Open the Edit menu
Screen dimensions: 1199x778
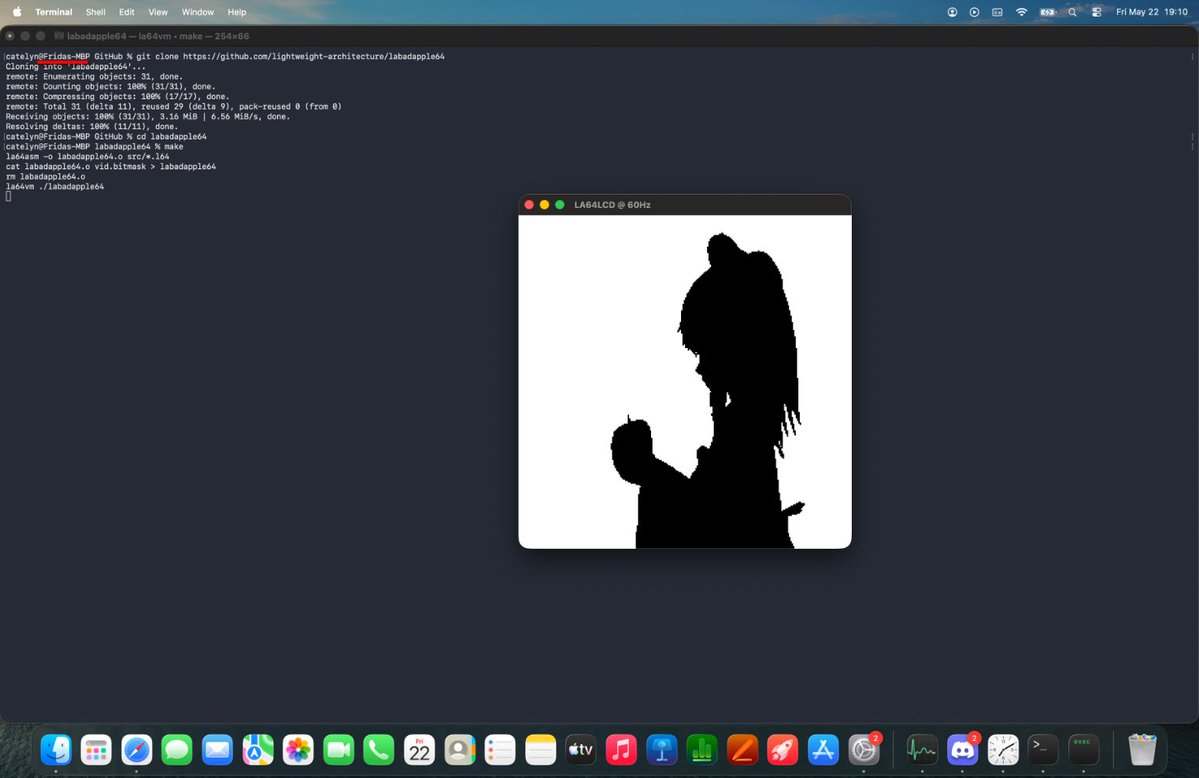click(x=127, y=12)
